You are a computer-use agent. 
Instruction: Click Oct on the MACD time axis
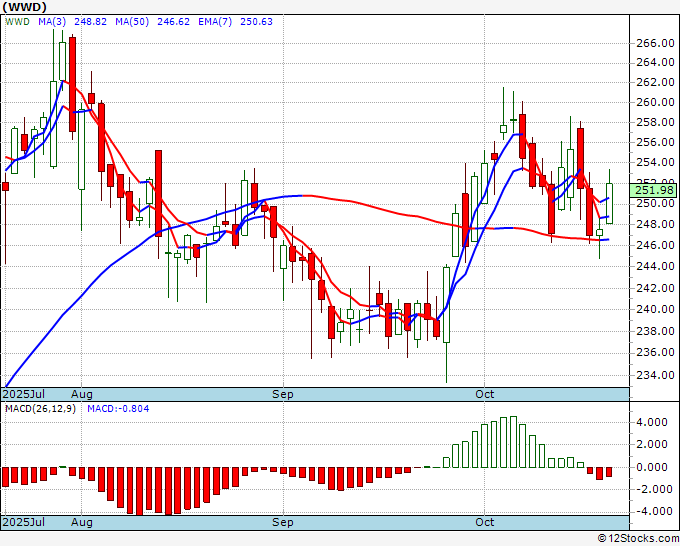484,522
